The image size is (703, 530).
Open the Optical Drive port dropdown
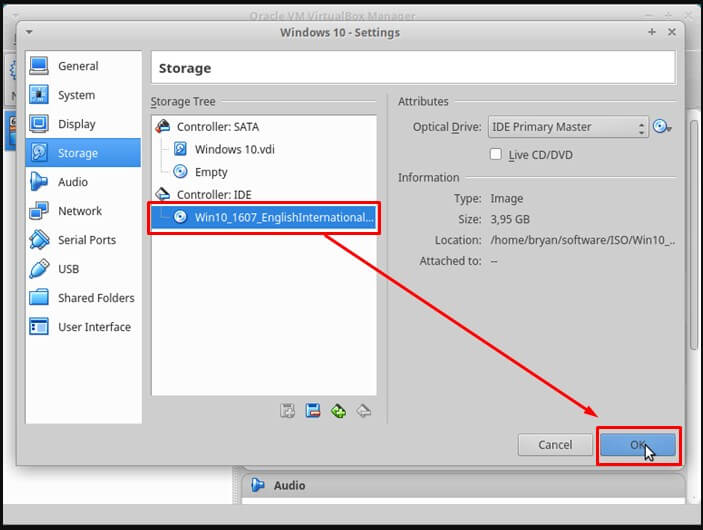point(568,127)
